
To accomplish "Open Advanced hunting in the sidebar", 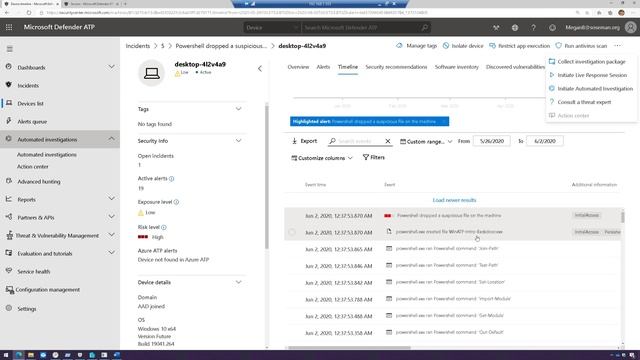I will pyautogui.click(x=38, y=181).
